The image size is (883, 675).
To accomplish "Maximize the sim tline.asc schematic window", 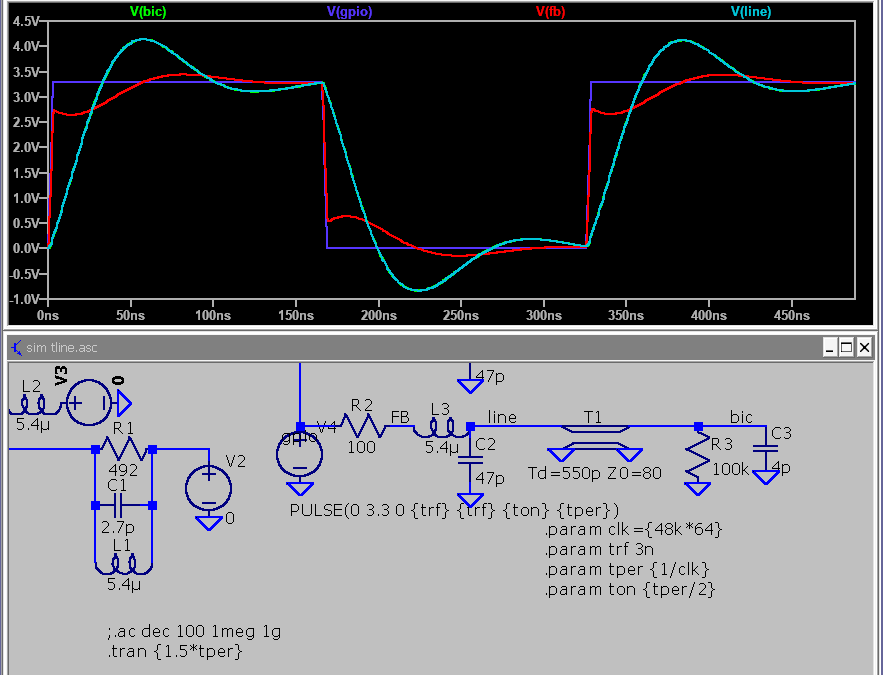I will pos(847,347).
